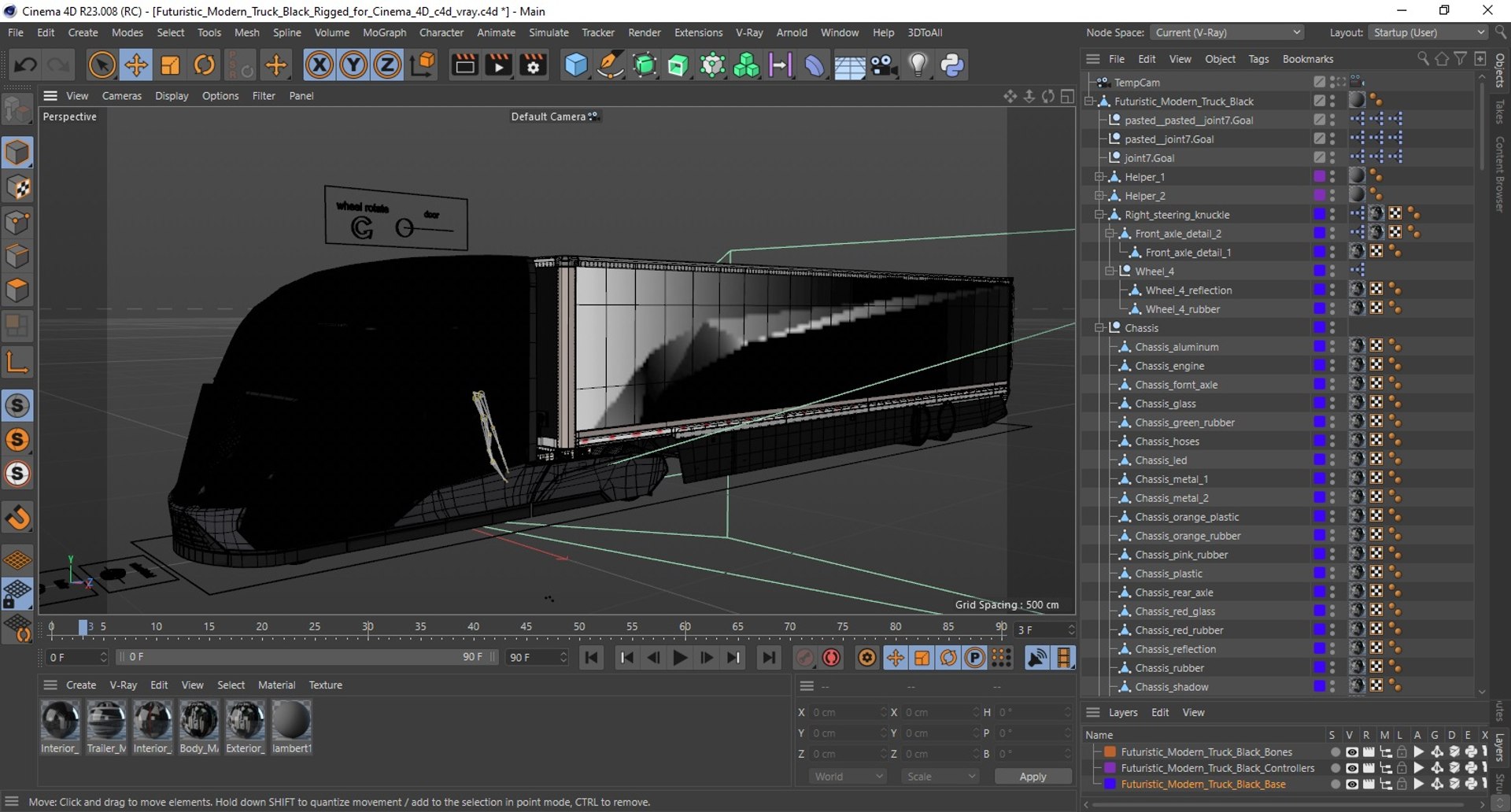Open material manager Create menu

coord(81,685)
